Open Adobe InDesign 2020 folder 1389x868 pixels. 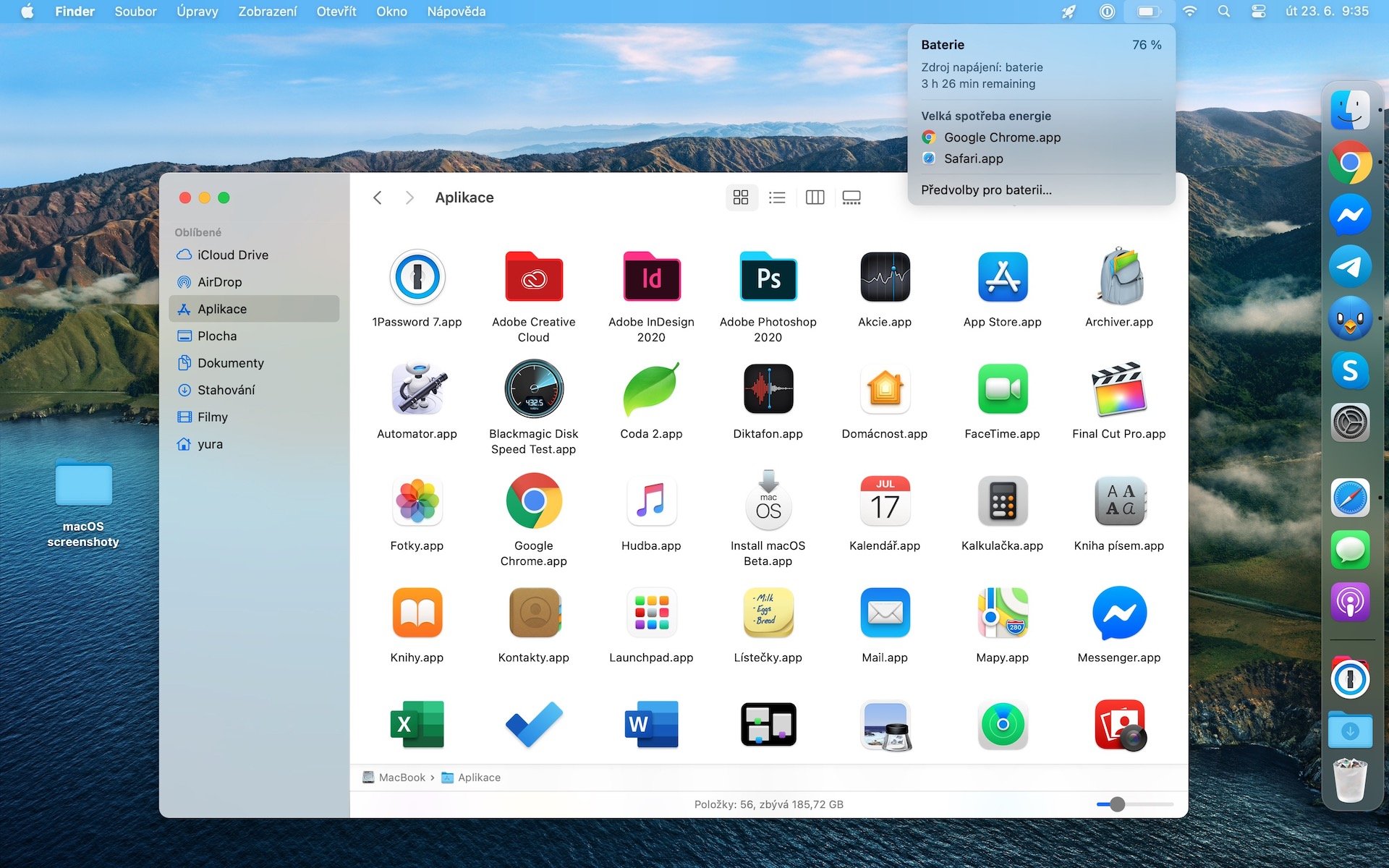(x=651, y=277)
